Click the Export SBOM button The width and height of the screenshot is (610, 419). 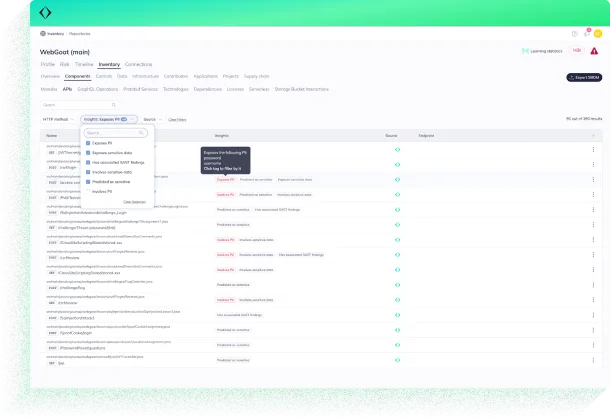pos(584,77)
